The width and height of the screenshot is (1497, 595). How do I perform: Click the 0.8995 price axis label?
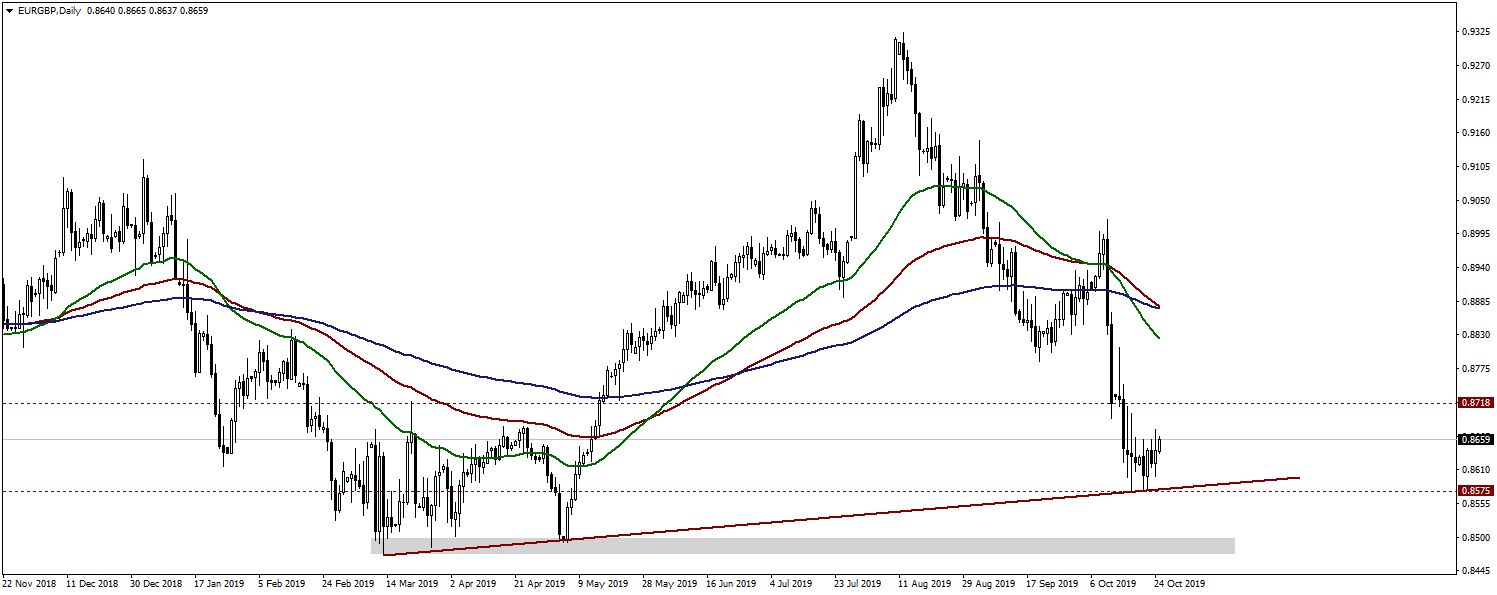coord(1475,234)
